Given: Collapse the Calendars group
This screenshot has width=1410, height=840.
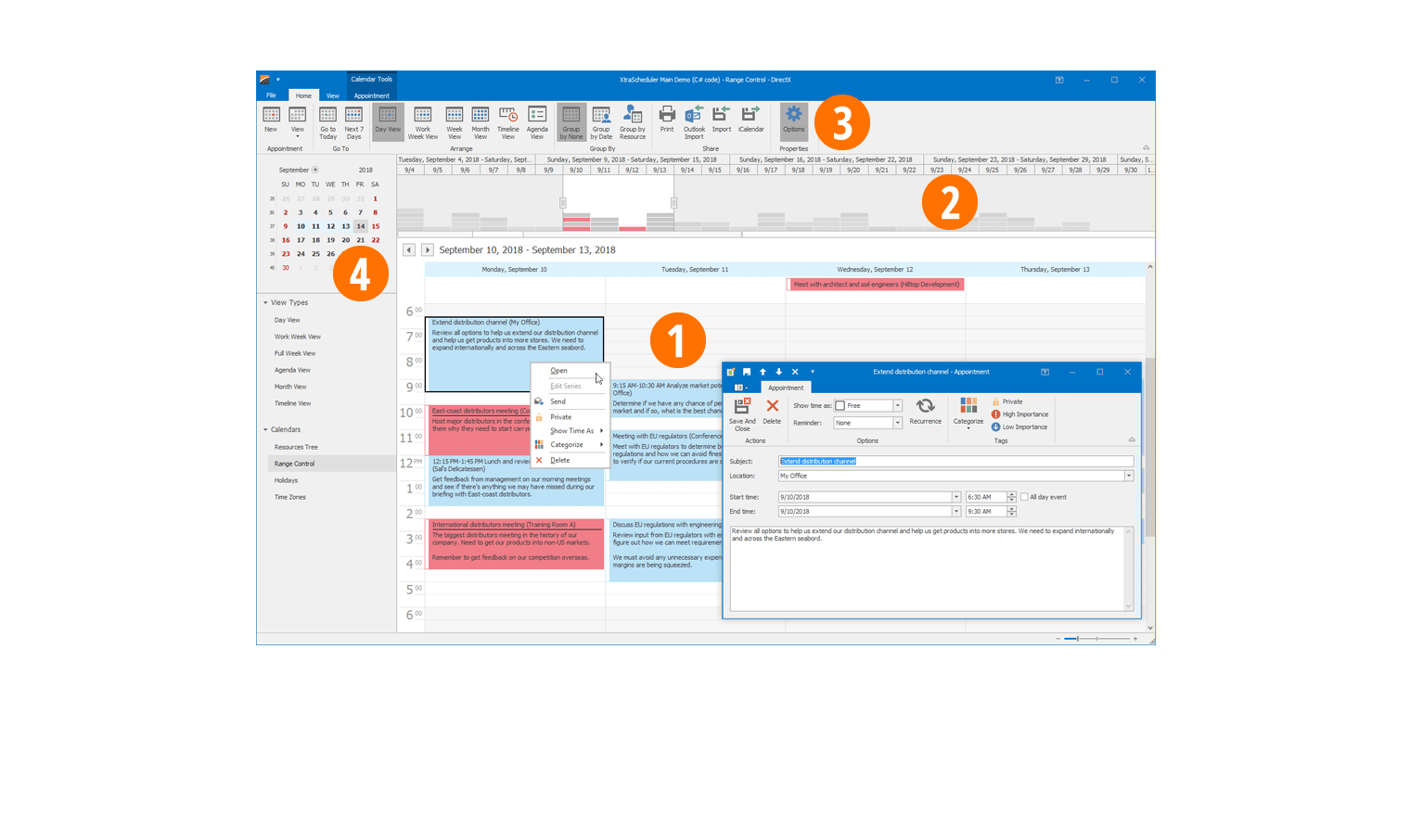Looking at the screenshot, I should tap(265, 430).
